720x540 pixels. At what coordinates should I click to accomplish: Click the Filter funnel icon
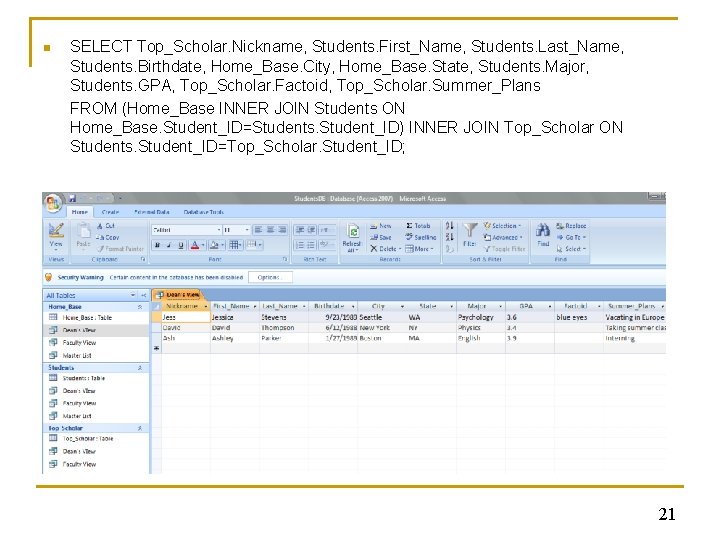coord(470,230)
